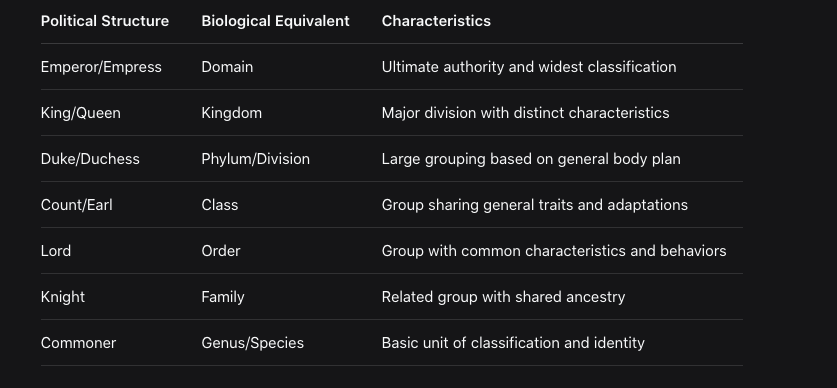Select the Domain cell

pos(227,67)
